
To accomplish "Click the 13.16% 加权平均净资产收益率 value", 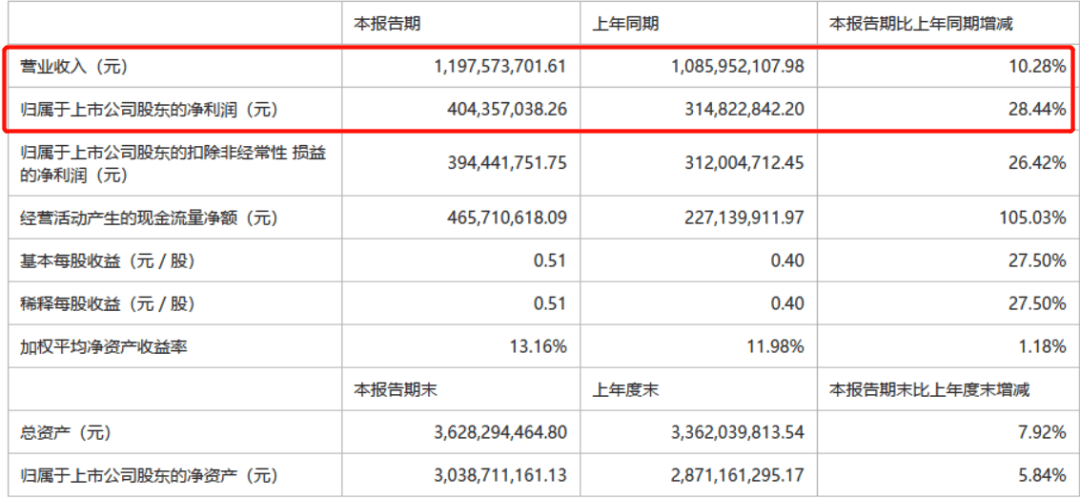I will click(x=540, y=347).
